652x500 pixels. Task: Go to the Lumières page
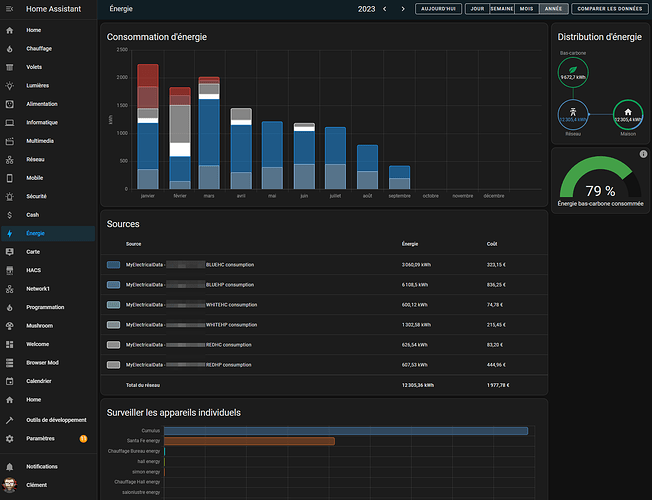pyautogui.click(x=38, y=85)
